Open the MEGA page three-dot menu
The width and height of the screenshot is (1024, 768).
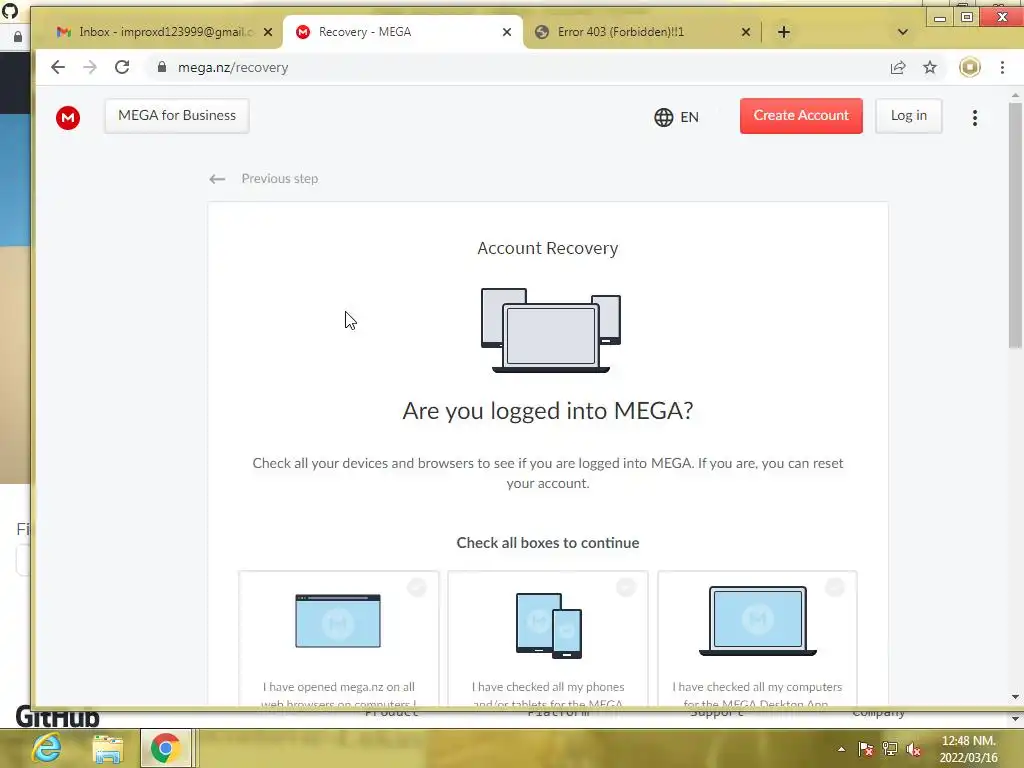[974, 118]
